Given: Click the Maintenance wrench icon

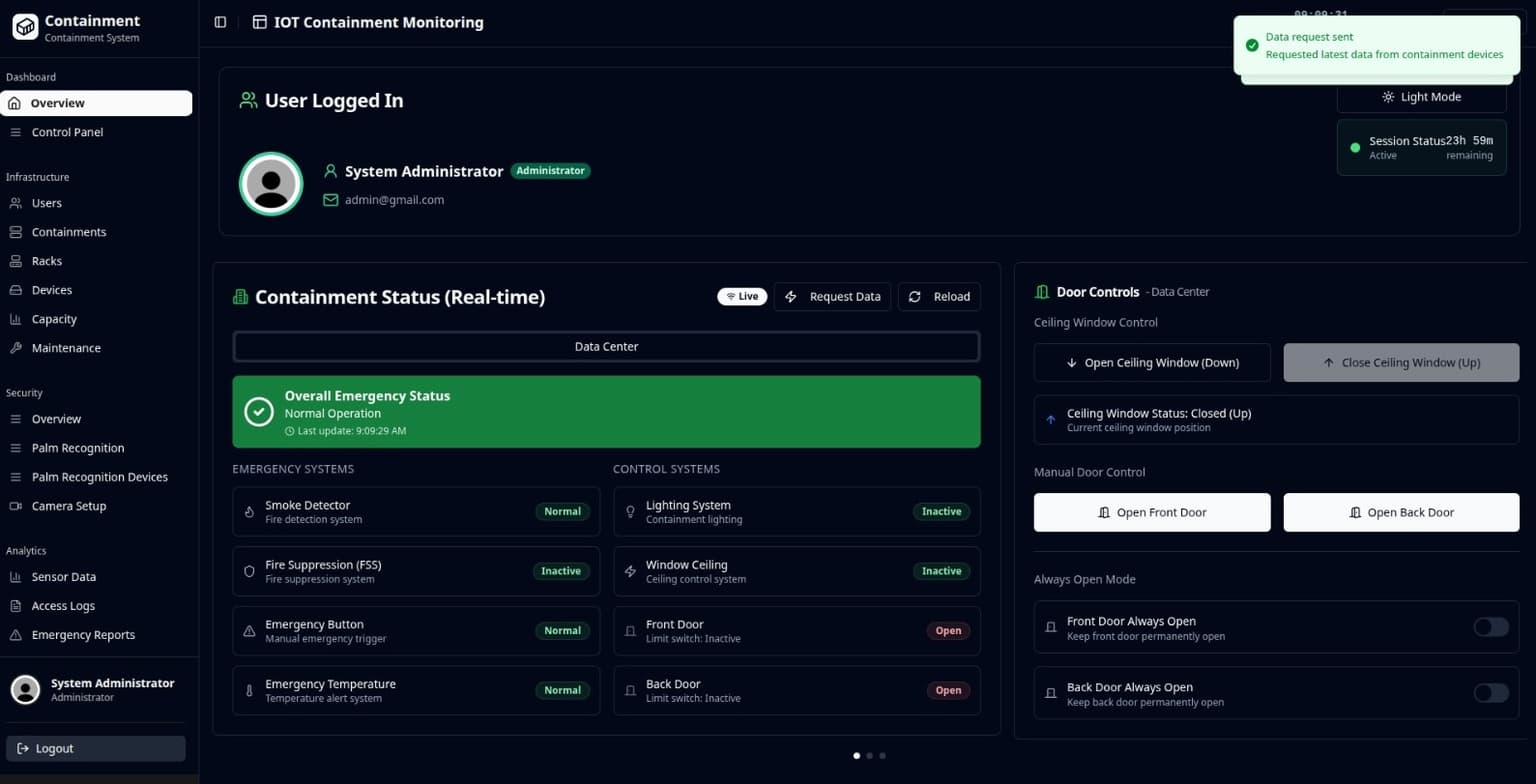Looking at the screenshot, I should click(16, 348).
